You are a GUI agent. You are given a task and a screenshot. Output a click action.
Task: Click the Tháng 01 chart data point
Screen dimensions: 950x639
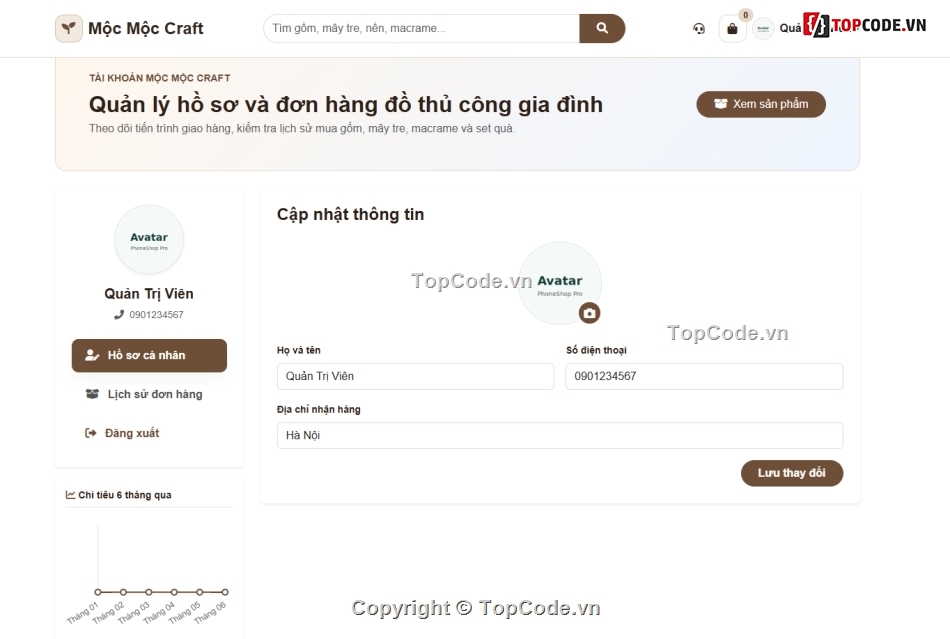[98, 592]
